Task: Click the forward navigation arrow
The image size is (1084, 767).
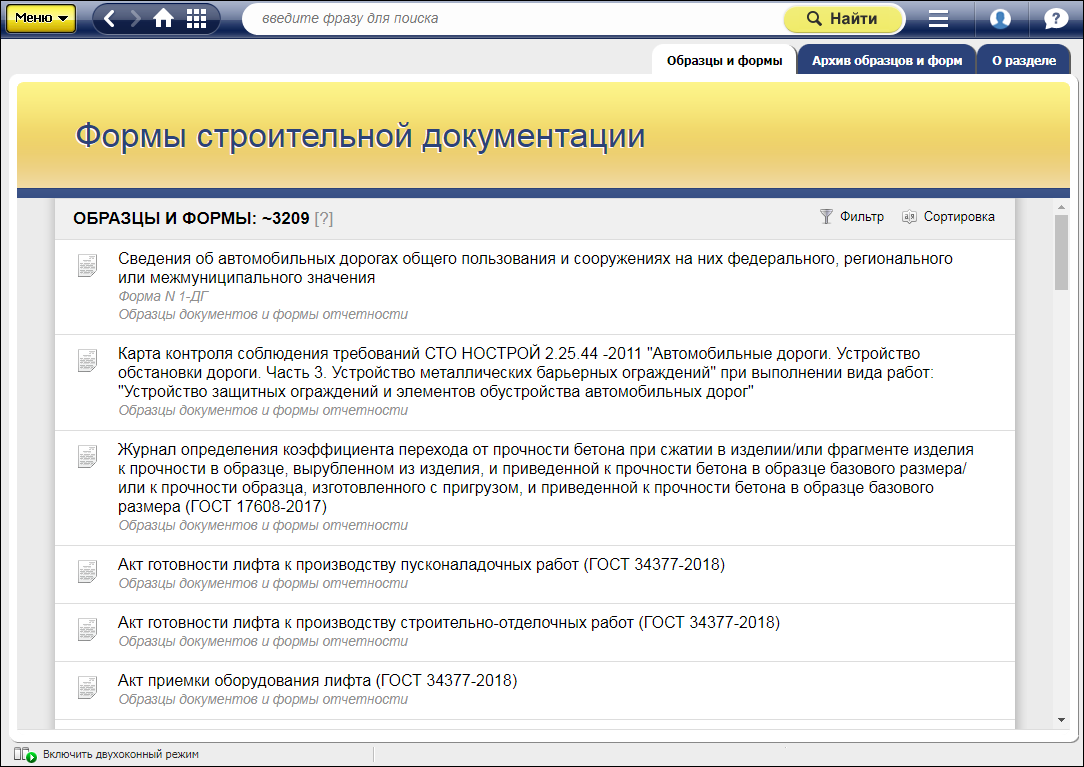Action: (x=135, y=19)
